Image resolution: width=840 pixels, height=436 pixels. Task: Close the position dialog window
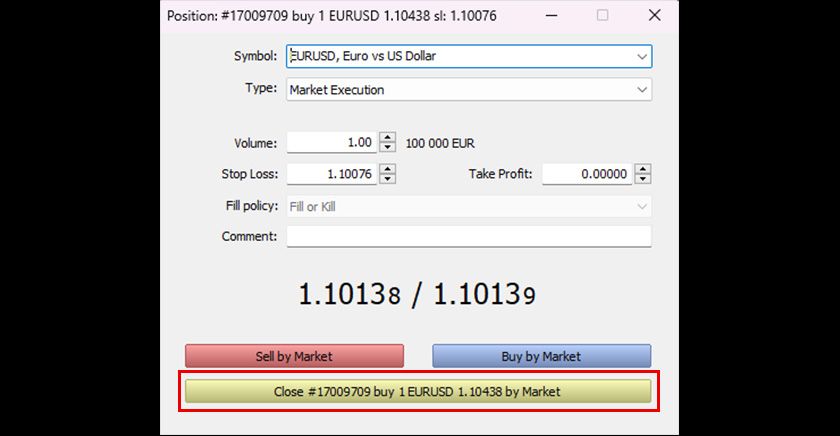[654, 16]
